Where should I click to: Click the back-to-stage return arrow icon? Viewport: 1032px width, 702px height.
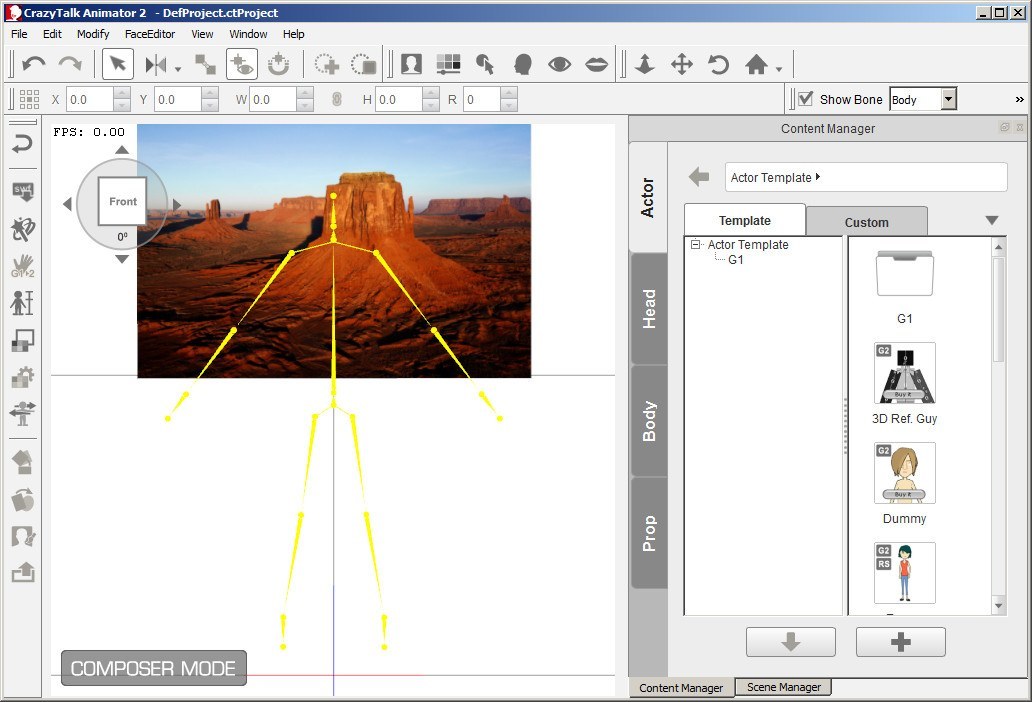pos(22,143)
